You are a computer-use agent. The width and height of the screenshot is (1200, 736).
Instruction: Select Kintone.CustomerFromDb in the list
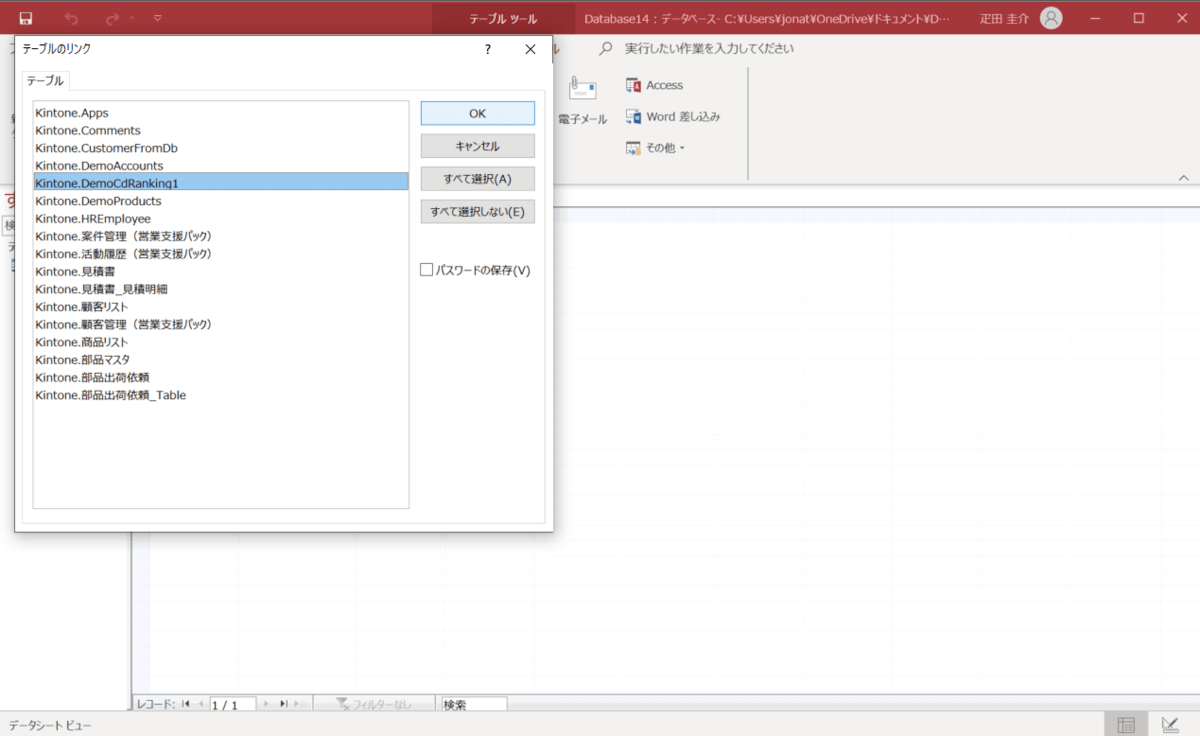point(221,148)
